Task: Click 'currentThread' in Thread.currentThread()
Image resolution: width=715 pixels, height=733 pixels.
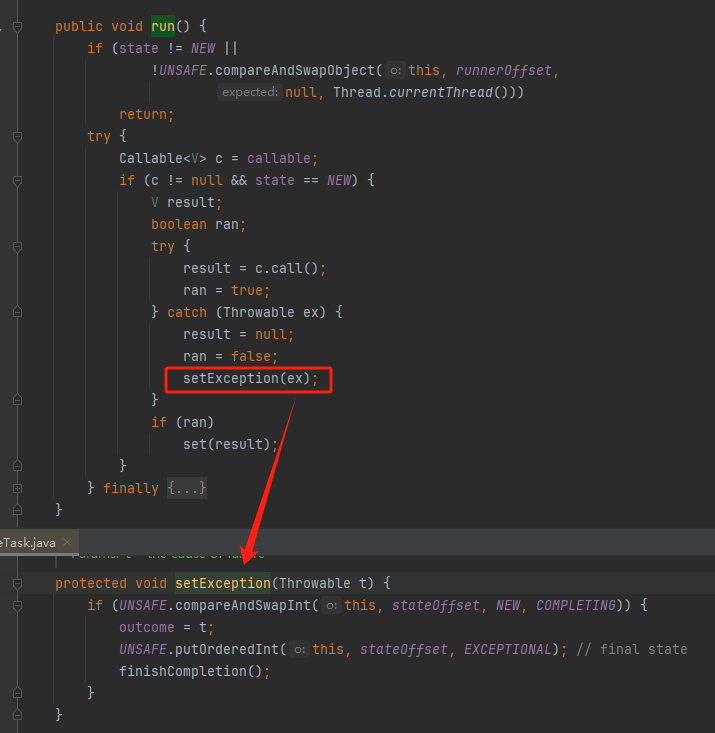Action: [441, 92]
